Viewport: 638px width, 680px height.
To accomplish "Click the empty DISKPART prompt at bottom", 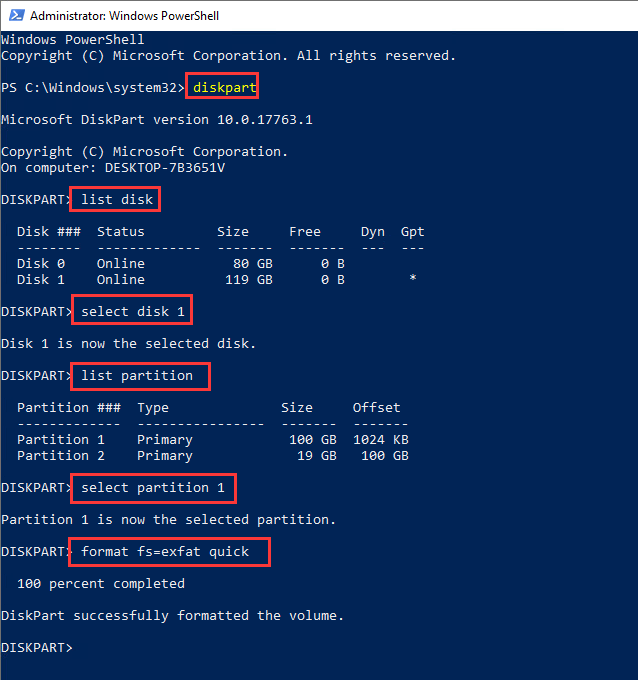I will click(37, 648).
